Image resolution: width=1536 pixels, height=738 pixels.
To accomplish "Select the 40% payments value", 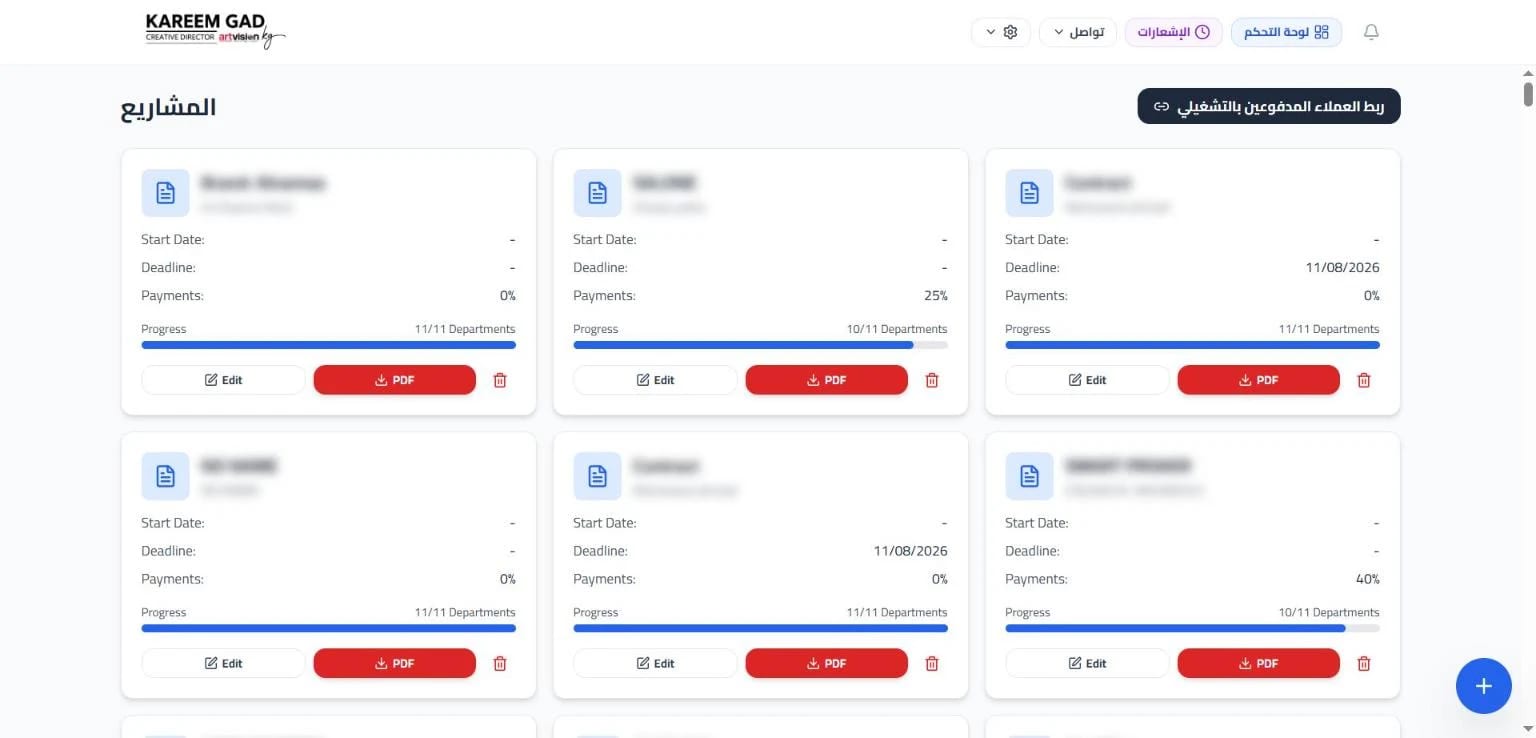I will (1368, 579).
